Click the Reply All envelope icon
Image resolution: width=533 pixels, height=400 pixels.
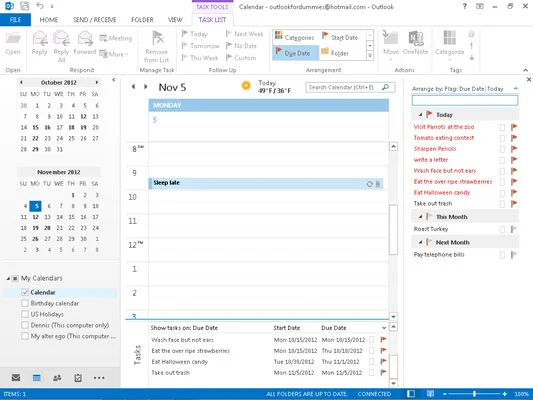(x=62, y=38)
